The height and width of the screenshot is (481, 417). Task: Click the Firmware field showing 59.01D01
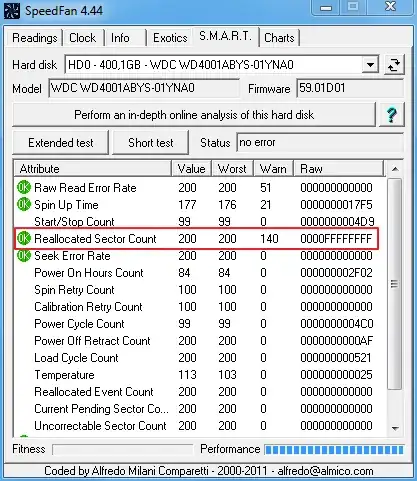350,88
